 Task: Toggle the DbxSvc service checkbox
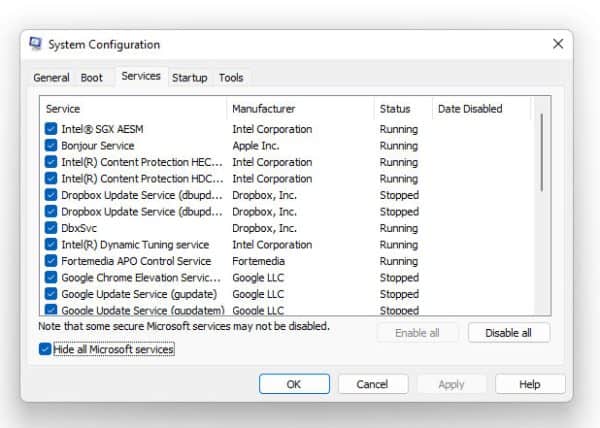point(51,228)
